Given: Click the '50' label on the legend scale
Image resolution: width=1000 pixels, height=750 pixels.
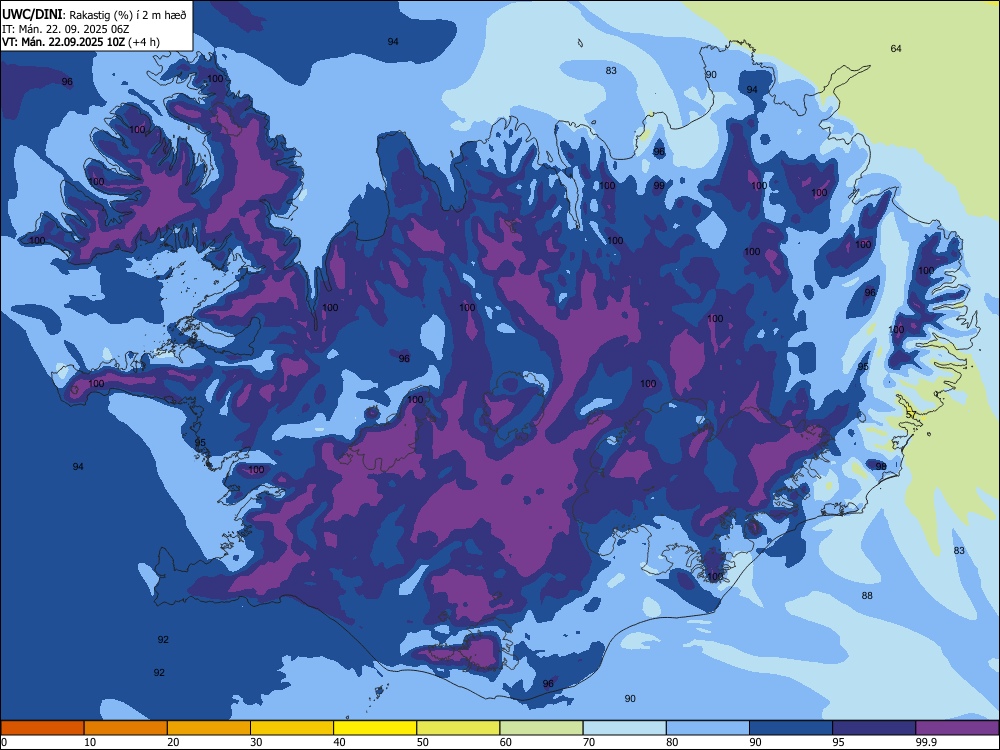Looking at the screenshot, I should point(422,742).
